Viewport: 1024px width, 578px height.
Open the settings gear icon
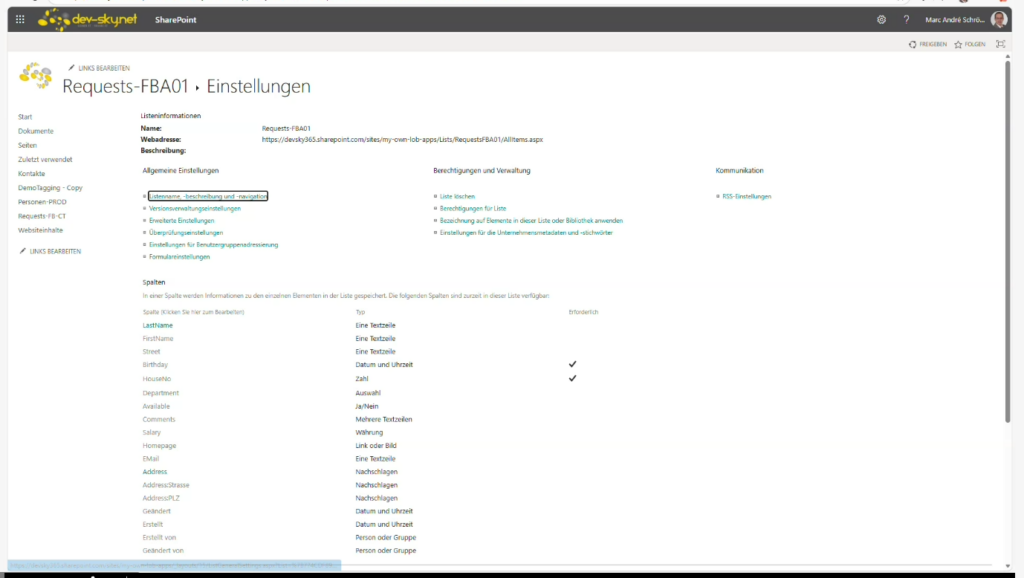881,20
